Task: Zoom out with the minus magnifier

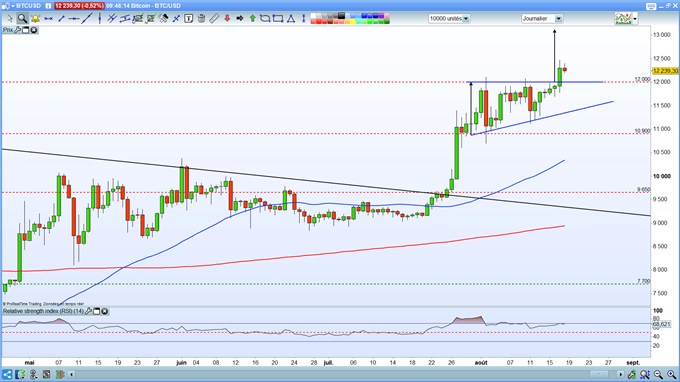Action: (x=658, y=375)
